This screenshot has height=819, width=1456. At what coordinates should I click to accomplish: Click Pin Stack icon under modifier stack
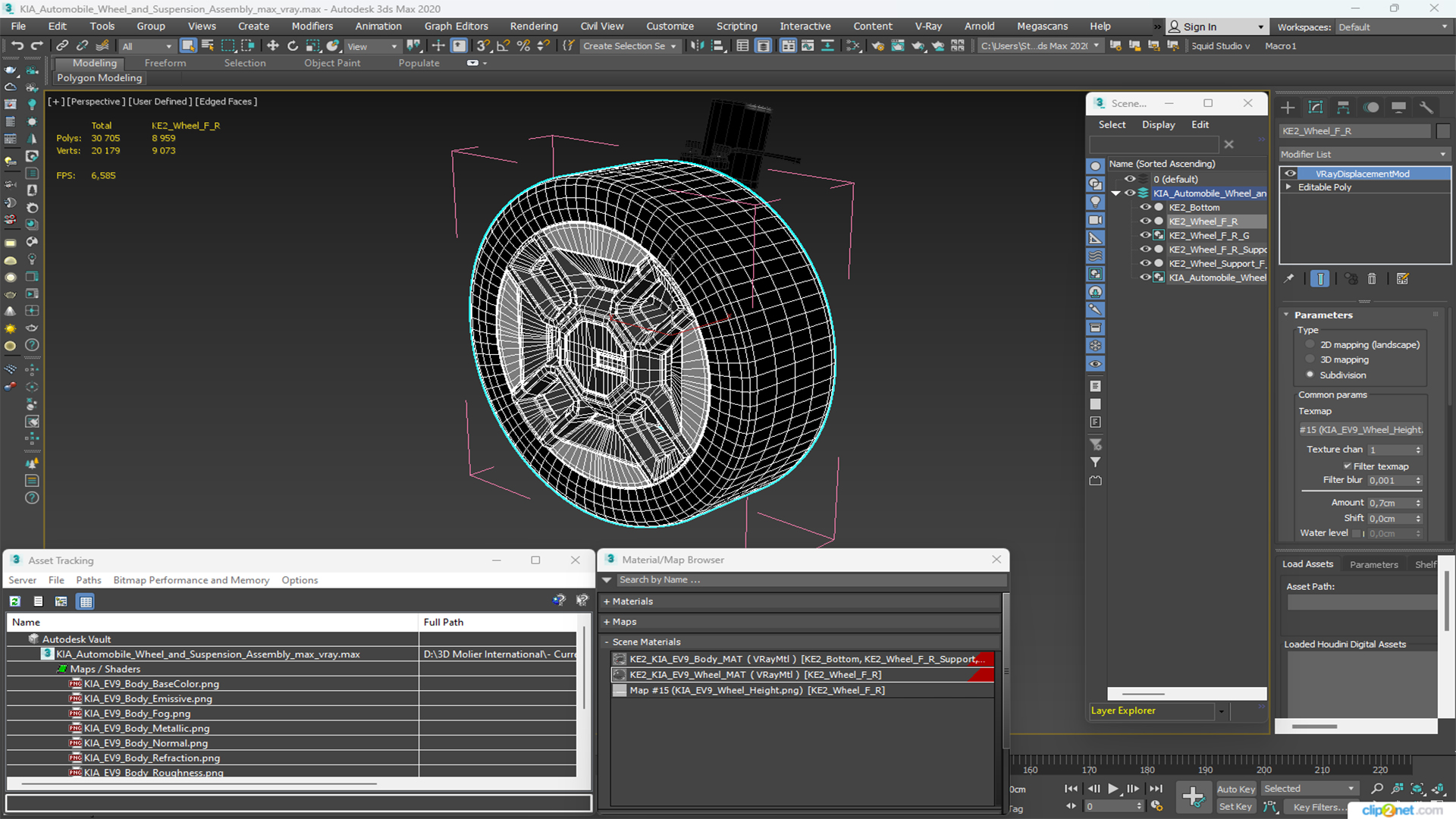[1289, 279]
